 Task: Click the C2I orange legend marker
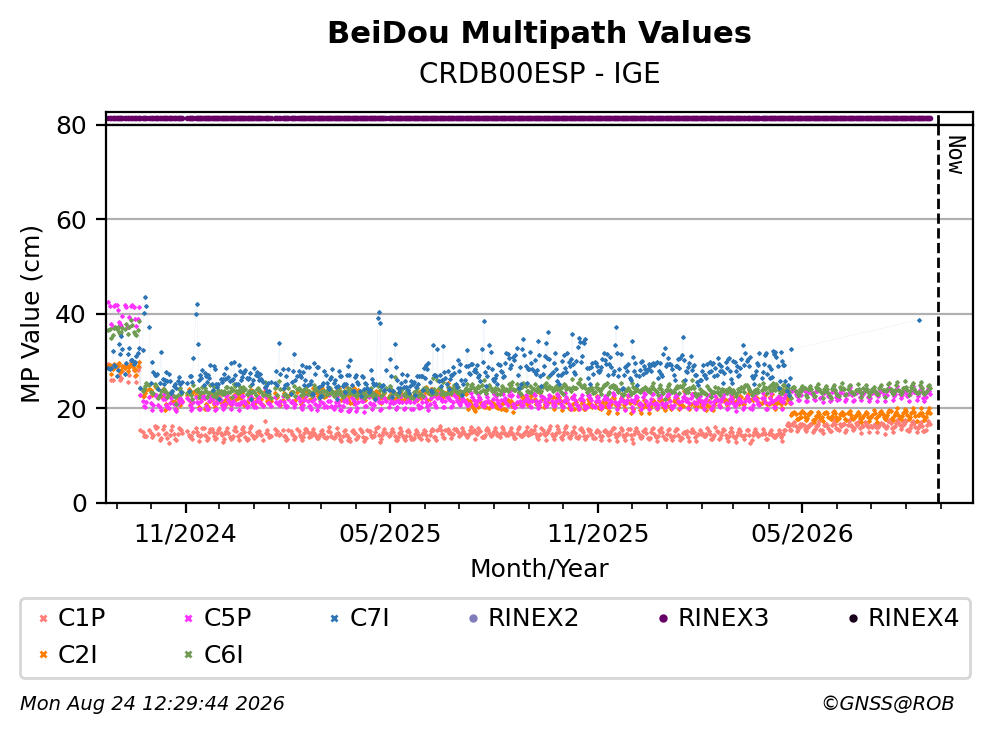coord(44,655)
